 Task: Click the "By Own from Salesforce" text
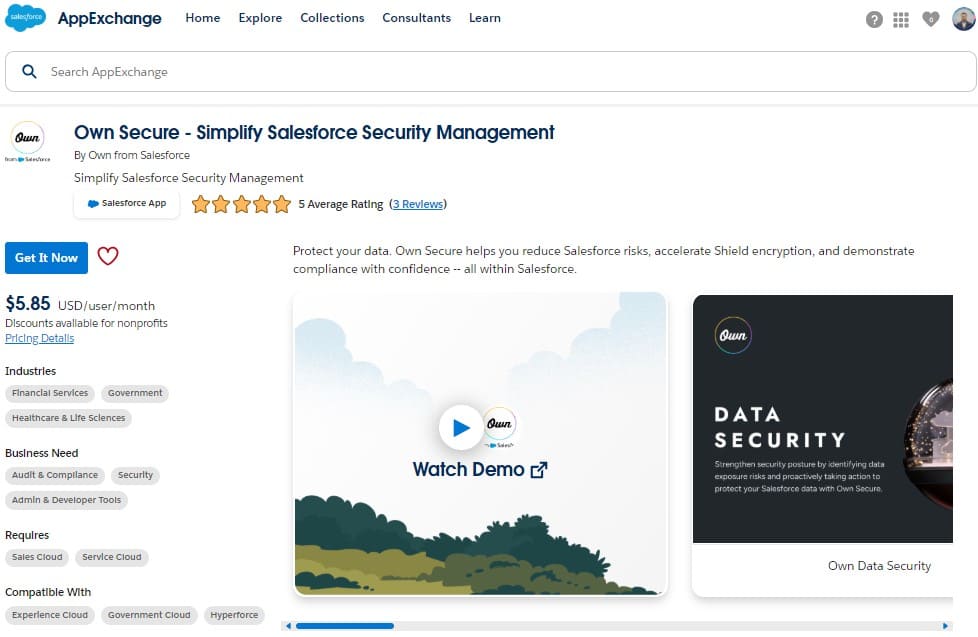tap(132, 155)
